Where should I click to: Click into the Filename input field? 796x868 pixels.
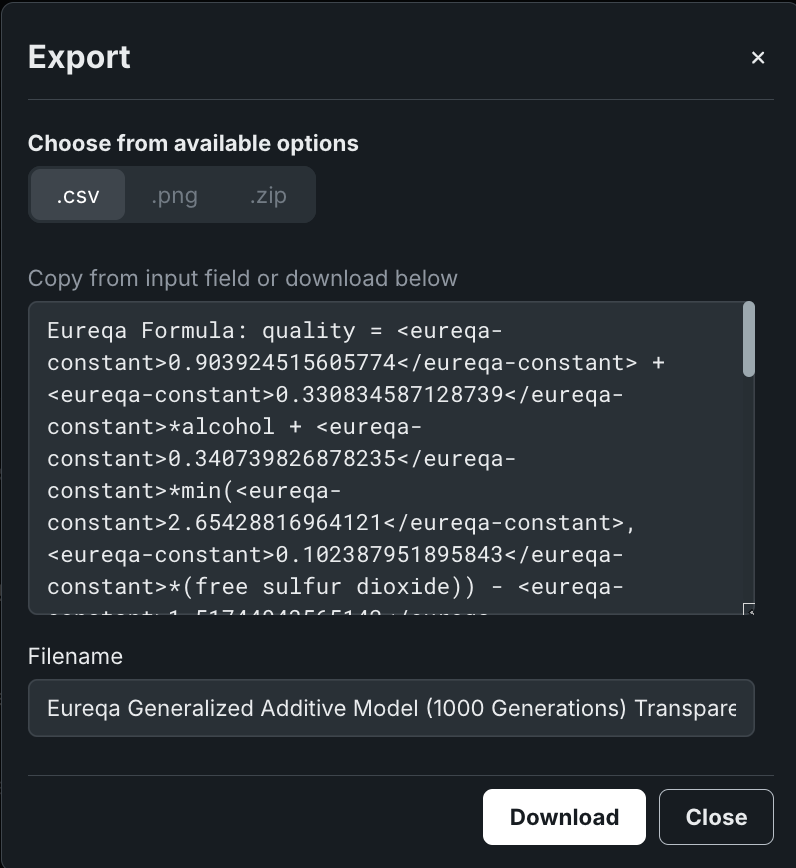391,708
